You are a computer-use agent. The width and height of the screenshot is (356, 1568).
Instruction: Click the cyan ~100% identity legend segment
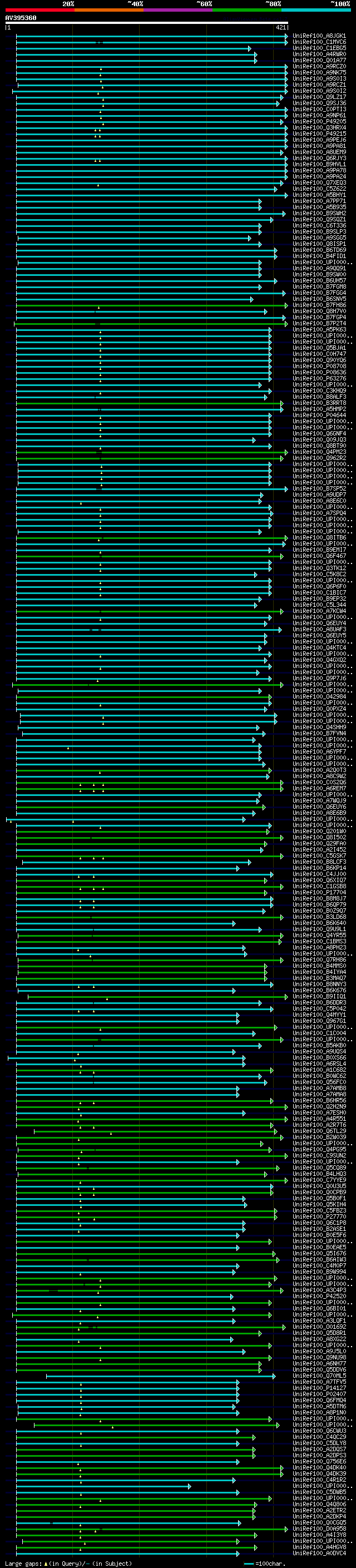[316, 10]
